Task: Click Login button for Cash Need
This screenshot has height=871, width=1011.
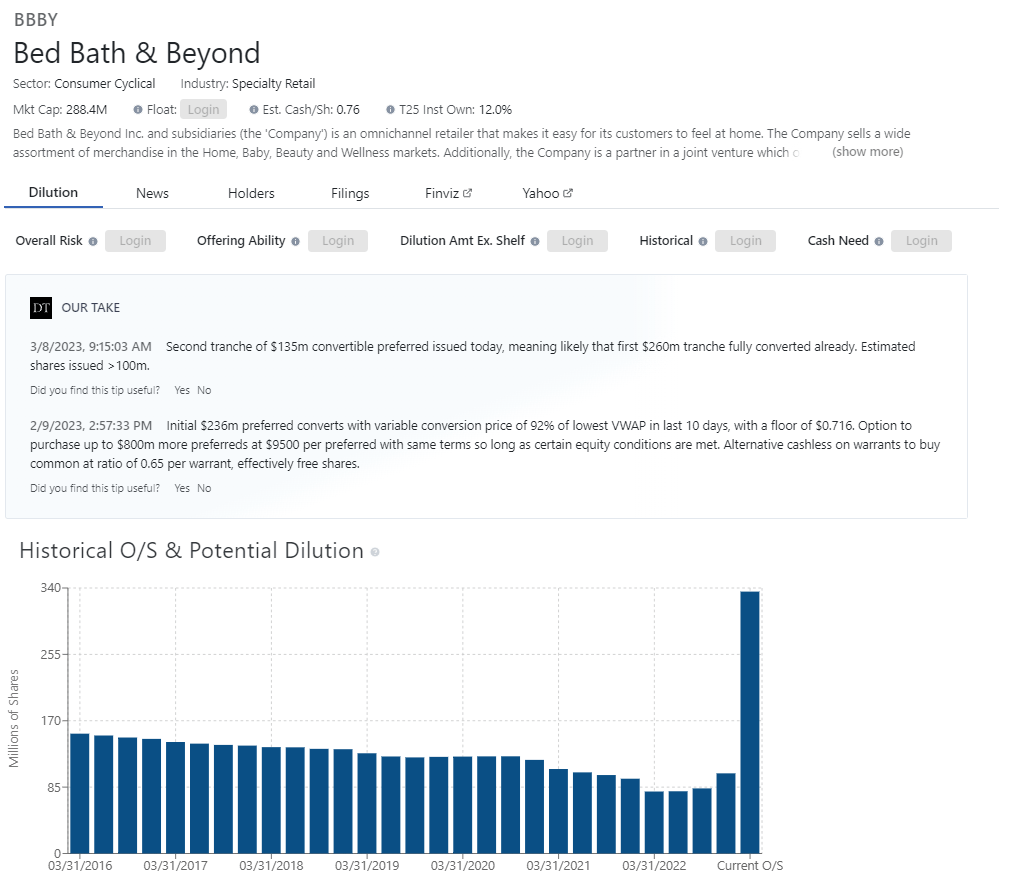Action: coord(921,241)
